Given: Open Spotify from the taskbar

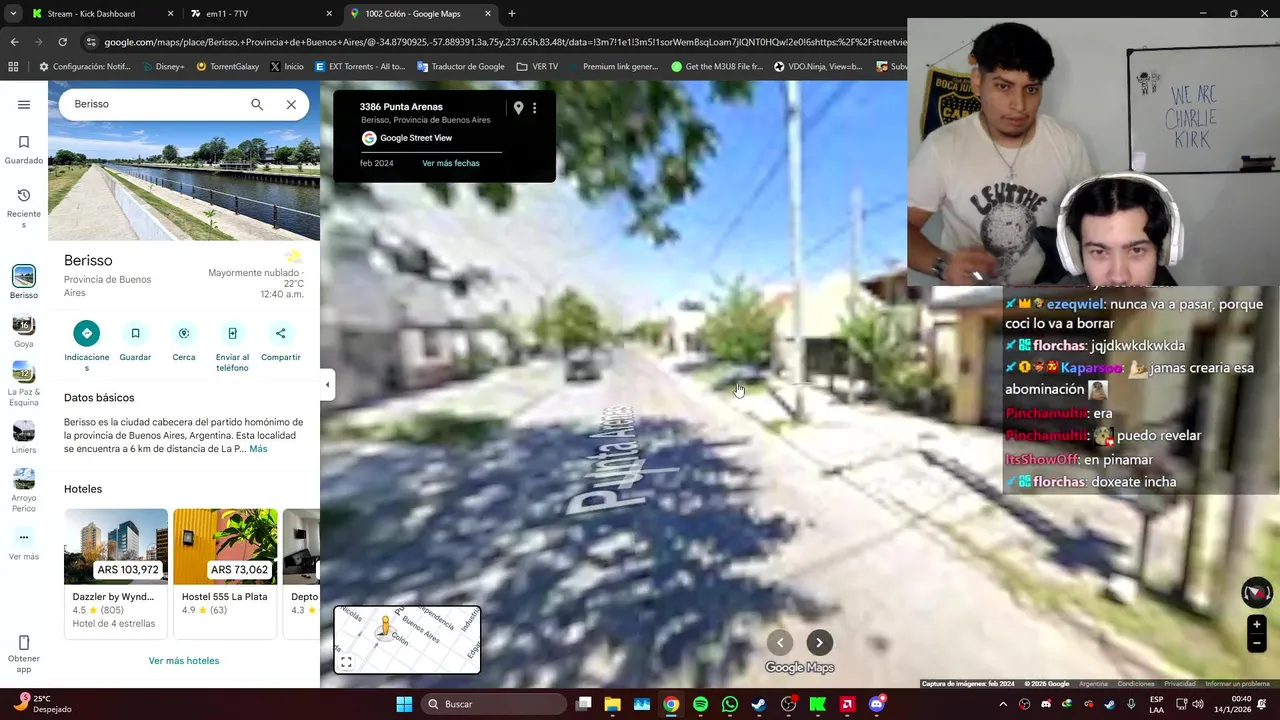Looking at the screenshot, I should point(700,704).
